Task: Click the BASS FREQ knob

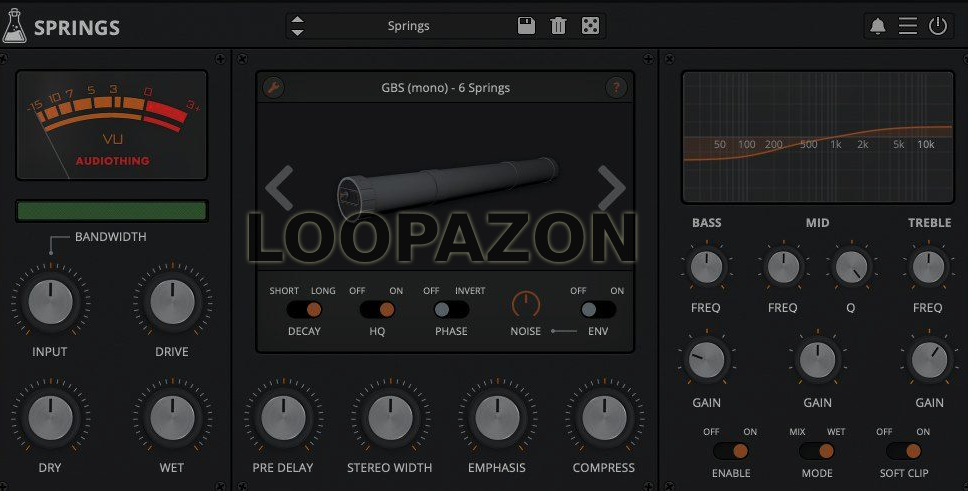Action: (x=706, y=267)
